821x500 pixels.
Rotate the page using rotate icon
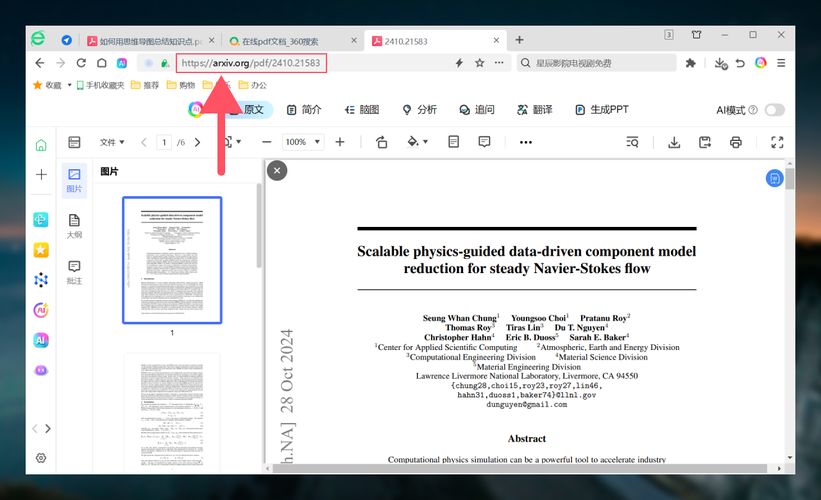[x=381, y=142]
